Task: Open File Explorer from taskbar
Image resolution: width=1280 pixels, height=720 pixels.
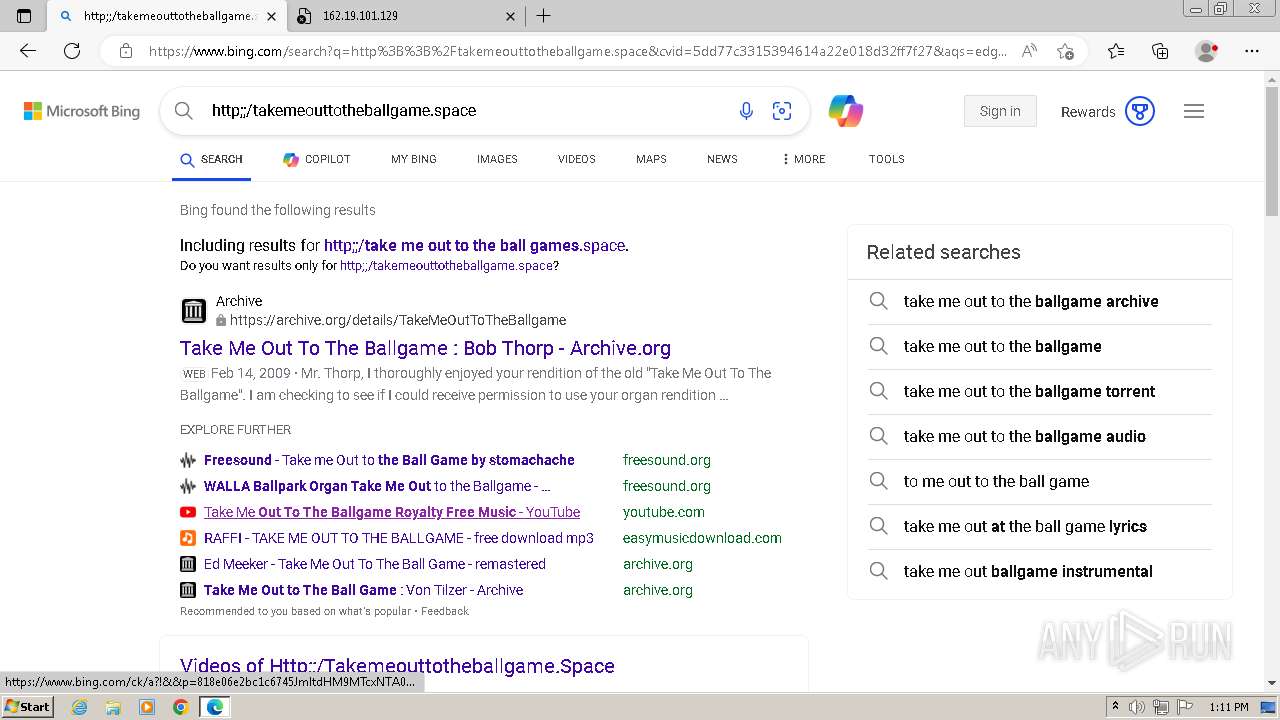Action: [113, 707]
